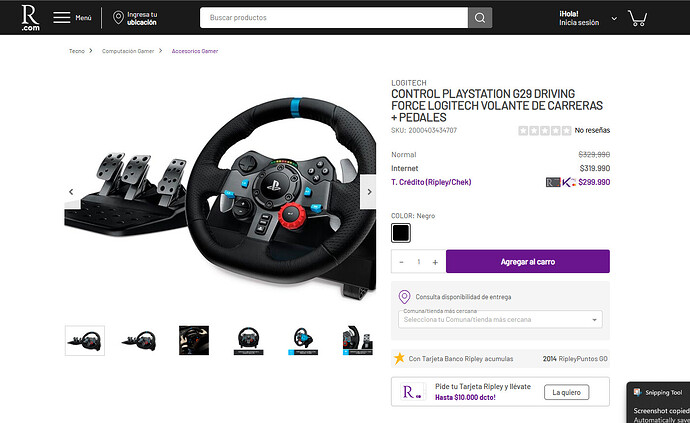Click the Tarjeta Ripley card logo
Image resolution: width=690 pixels, height=423 pixels.
412,392
